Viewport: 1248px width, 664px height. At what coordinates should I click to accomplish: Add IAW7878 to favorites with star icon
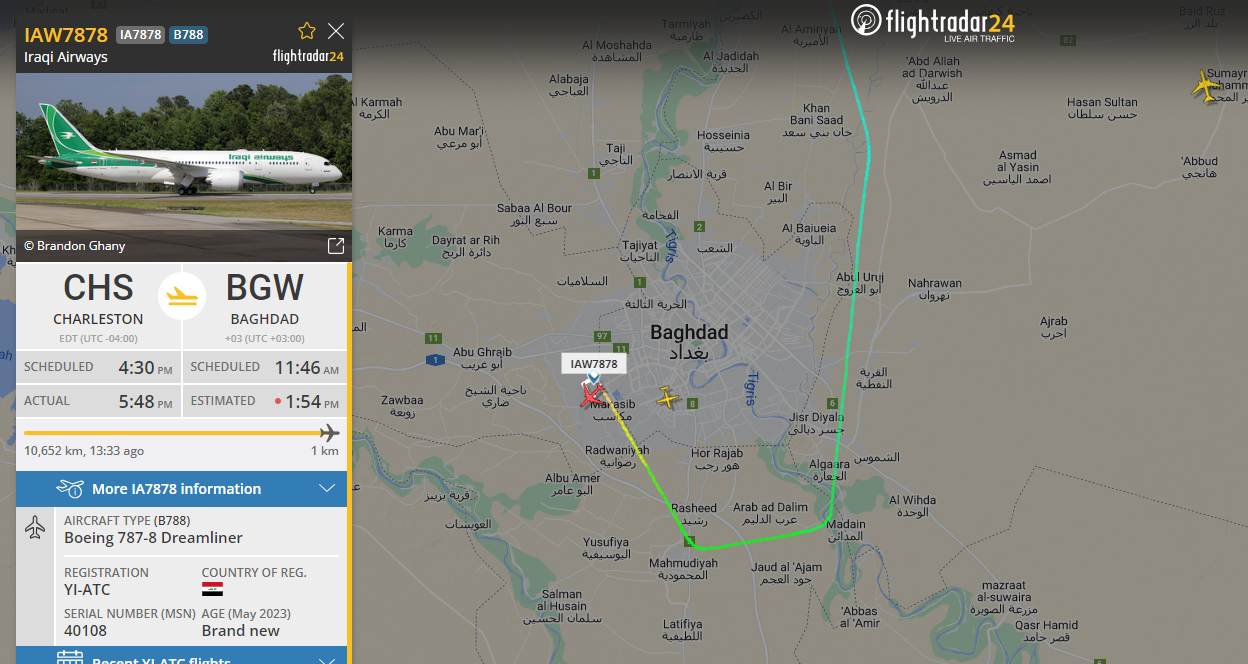[307, 31]
